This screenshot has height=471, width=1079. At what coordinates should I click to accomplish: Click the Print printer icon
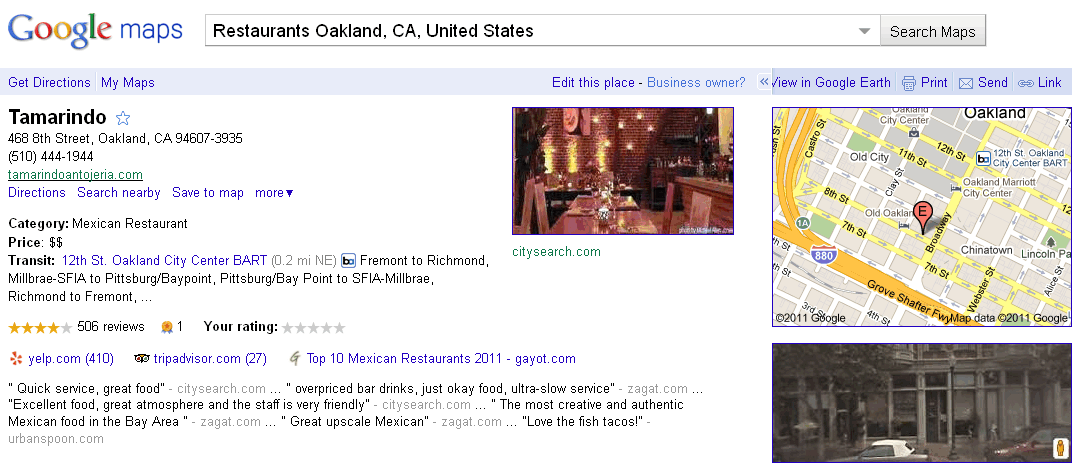[x=909, y=83]
